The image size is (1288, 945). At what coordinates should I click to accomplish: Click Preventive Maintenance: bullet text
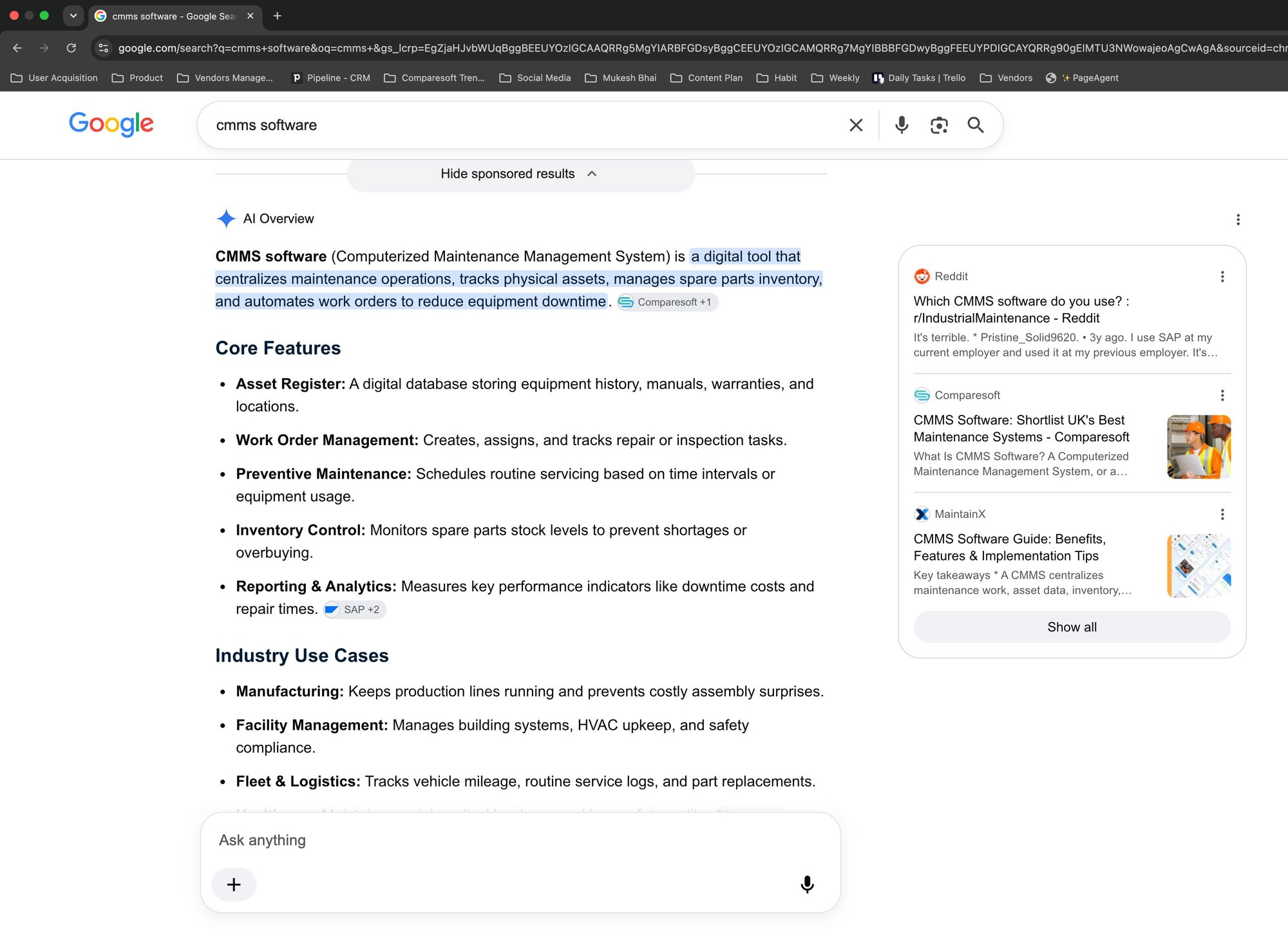click(323, 474)
